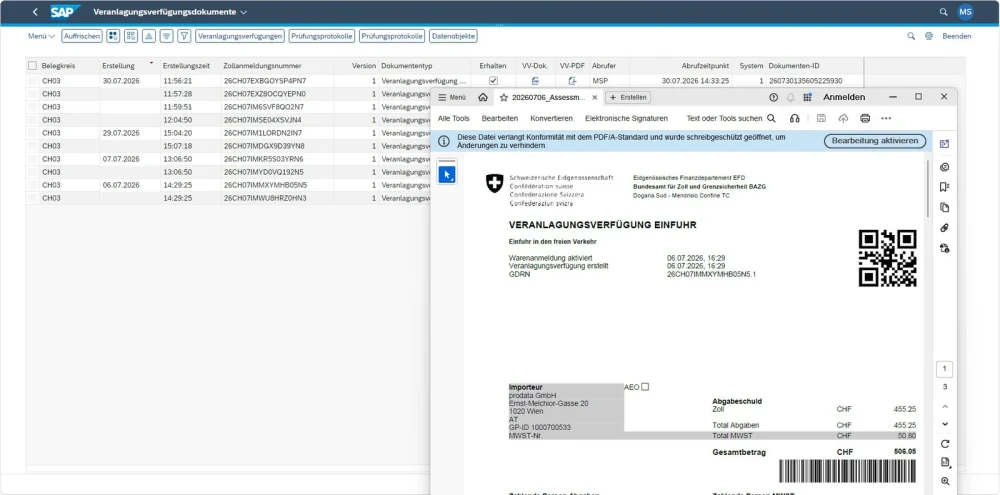The image size is (1000, 495).
Task: Click the Bearbeitung aktivieren button
Action: pos(874,141)
